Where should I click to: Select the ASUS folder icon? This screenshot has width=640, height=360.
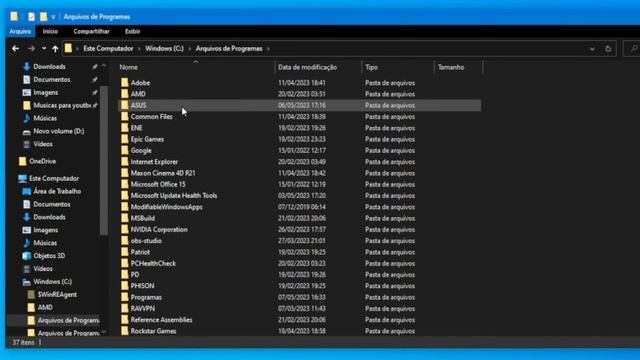124,105
